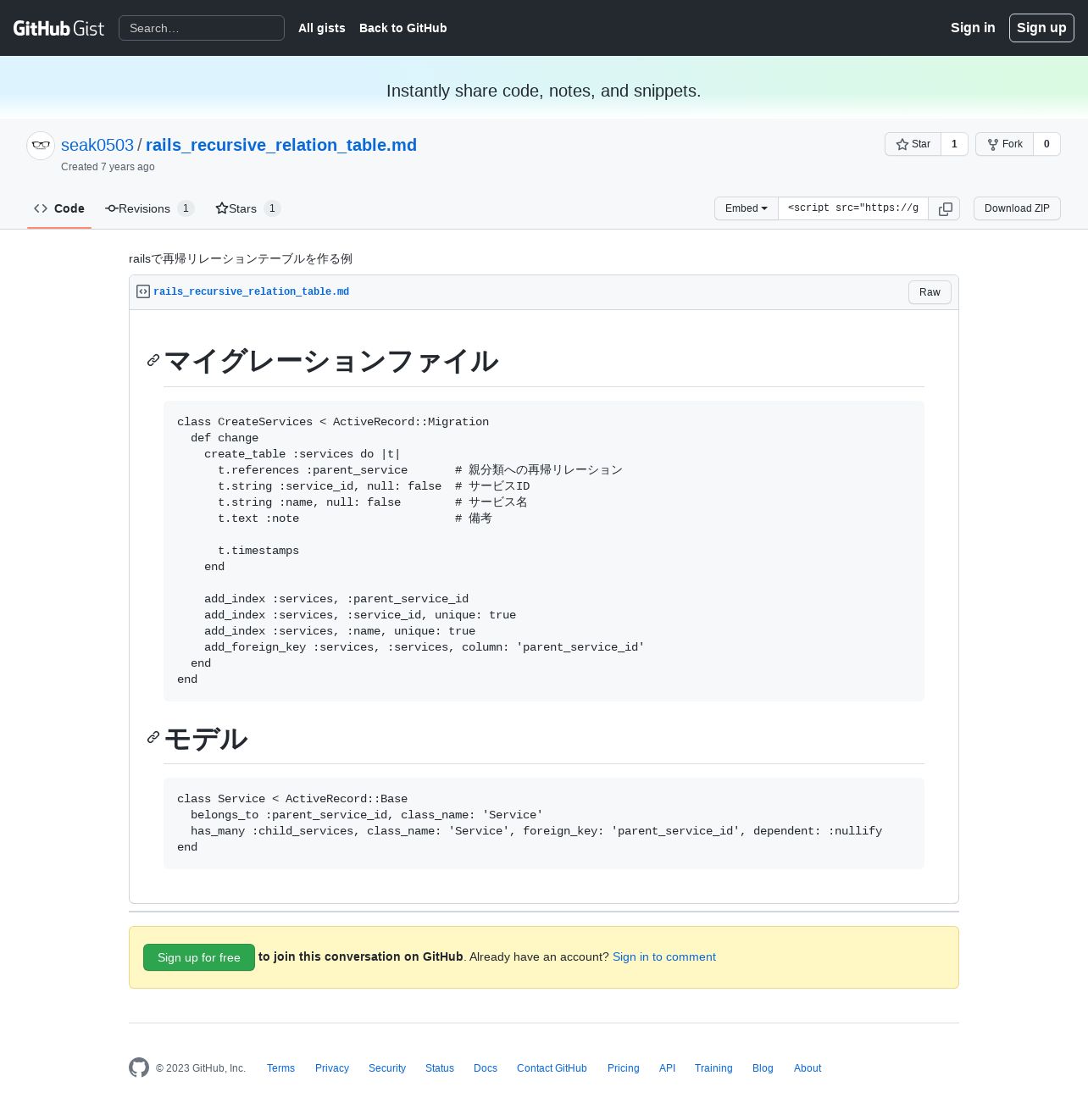The width and height of the screenshot is (1088, 1120).
Task: Open the Embed dropdown menu
Action: [x=747, y=208]
